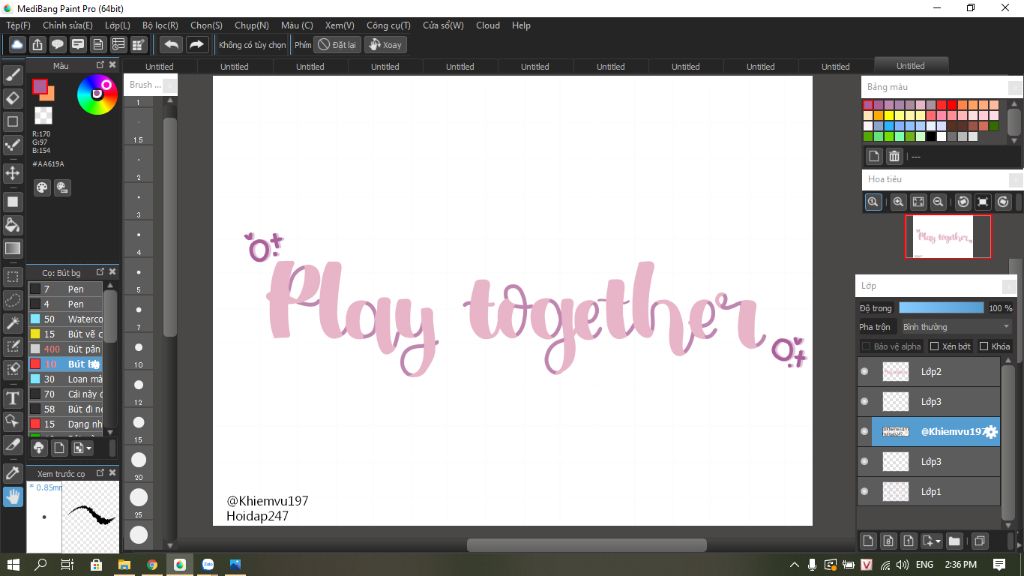Viewport: 1024px width, 576px height.
Task: Select the Magic Wand tool
Action: tap(12, 323)
